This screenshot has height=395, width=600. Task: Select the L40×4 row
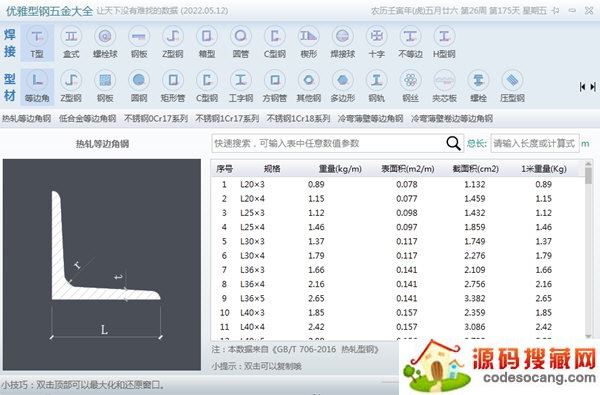(x=398, y=327)
